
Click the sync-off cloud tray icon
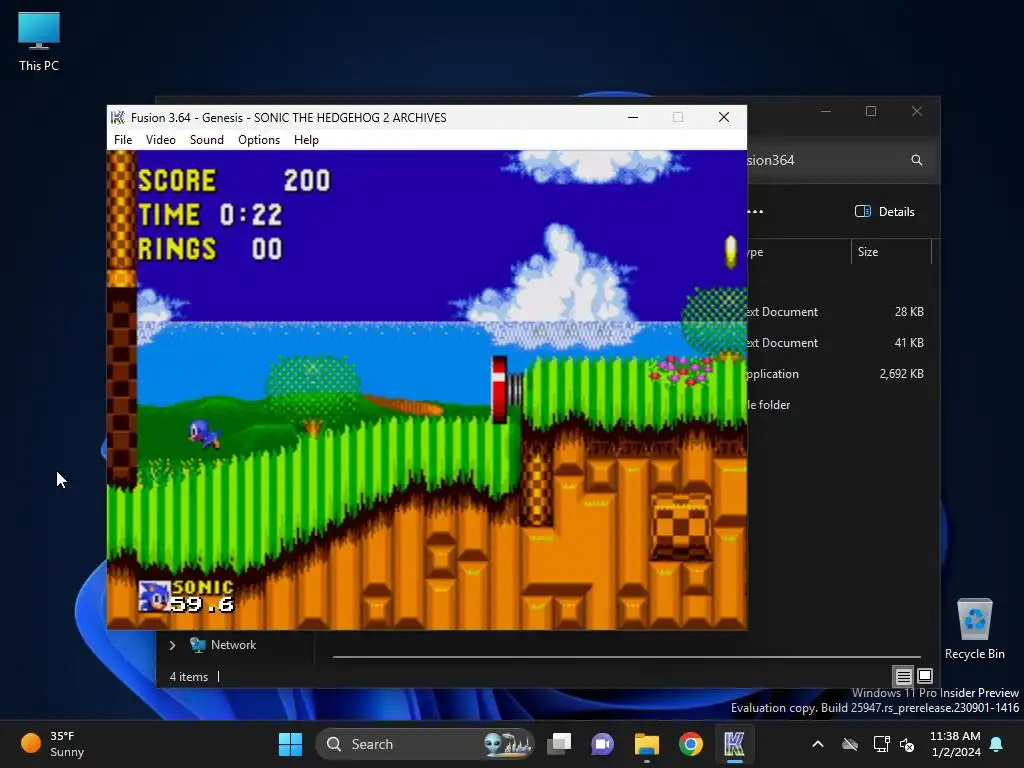(850, 744)
